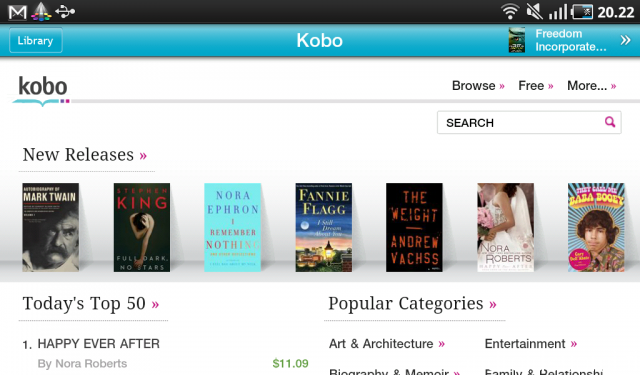Tap the Wi-Fi signal icon
Viewport: 640px width, 375px height.
[510, 12]
